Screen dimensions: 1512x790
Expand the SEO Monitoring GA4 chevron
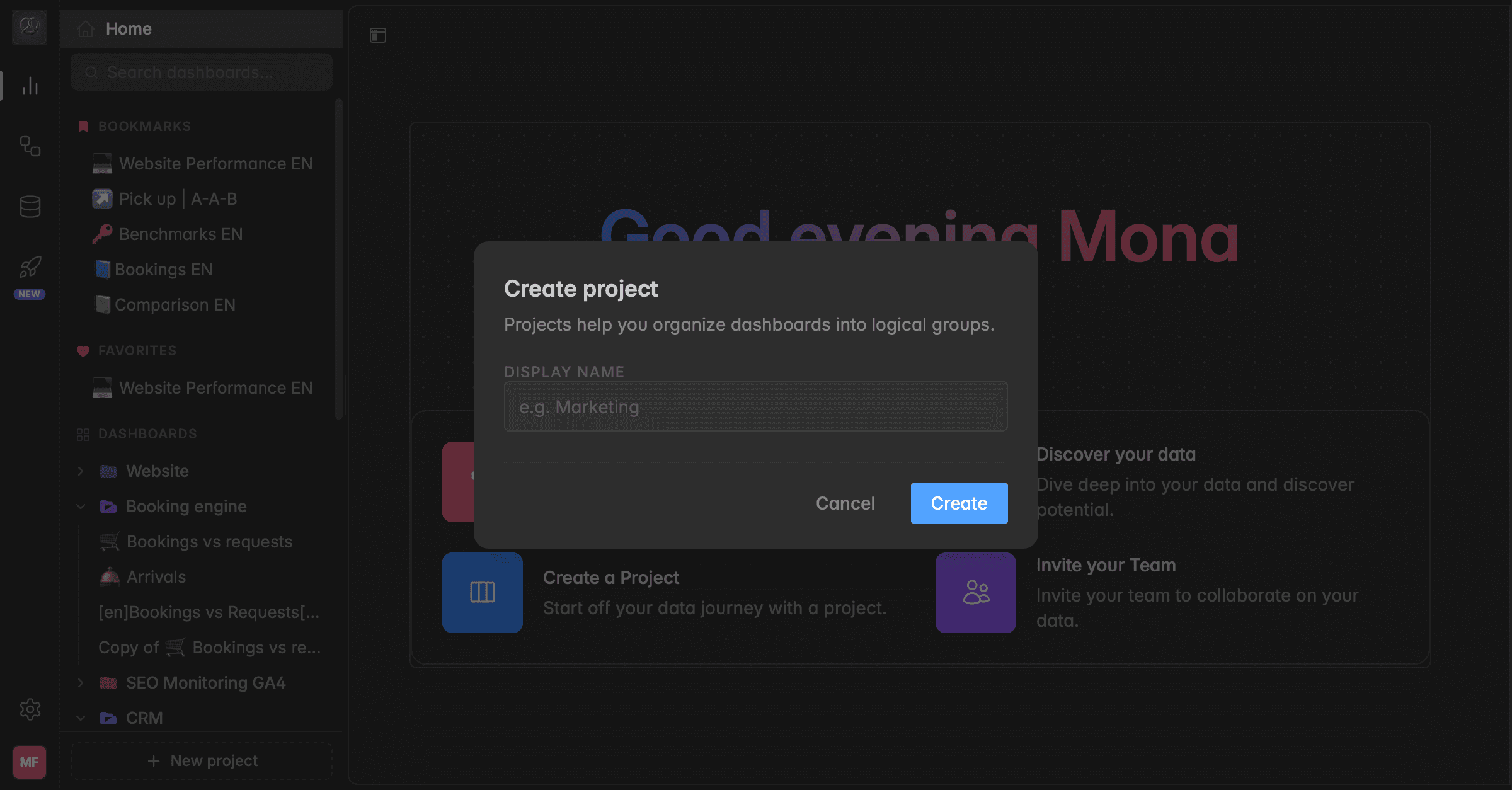pyautogui.click(x=81, y=683)
